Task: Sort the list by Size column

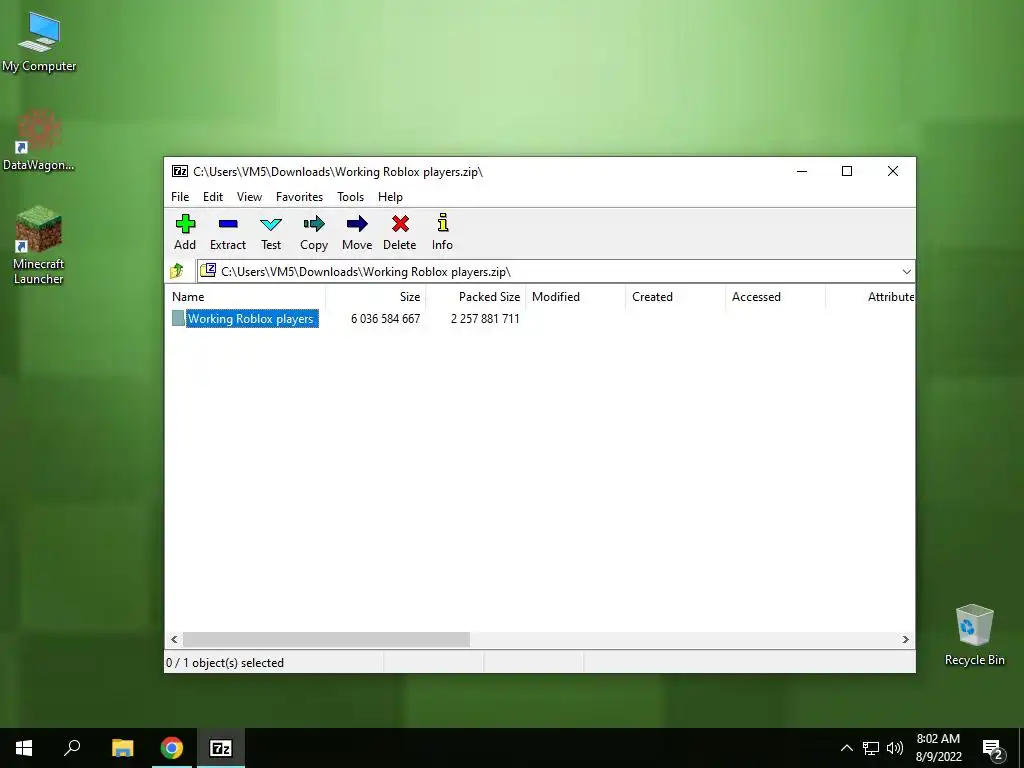Action: [376, 296]
